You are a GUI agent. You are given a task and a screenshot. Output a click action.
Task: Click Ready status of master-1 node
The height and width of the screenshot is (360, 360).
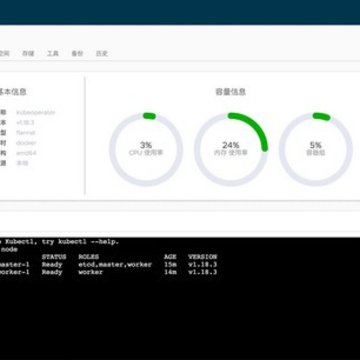[x=52, y=264]
